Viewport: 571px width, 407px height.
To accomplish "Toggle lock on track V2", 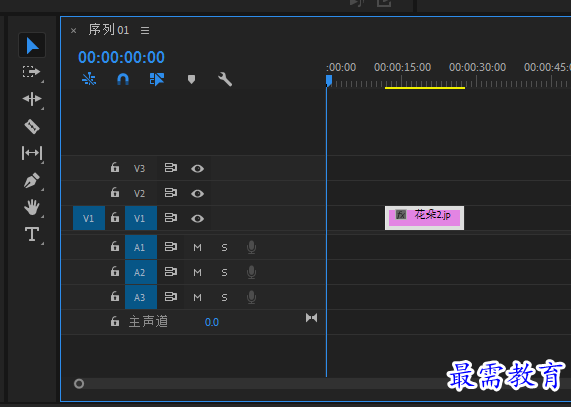I will (x=115, y=192).
